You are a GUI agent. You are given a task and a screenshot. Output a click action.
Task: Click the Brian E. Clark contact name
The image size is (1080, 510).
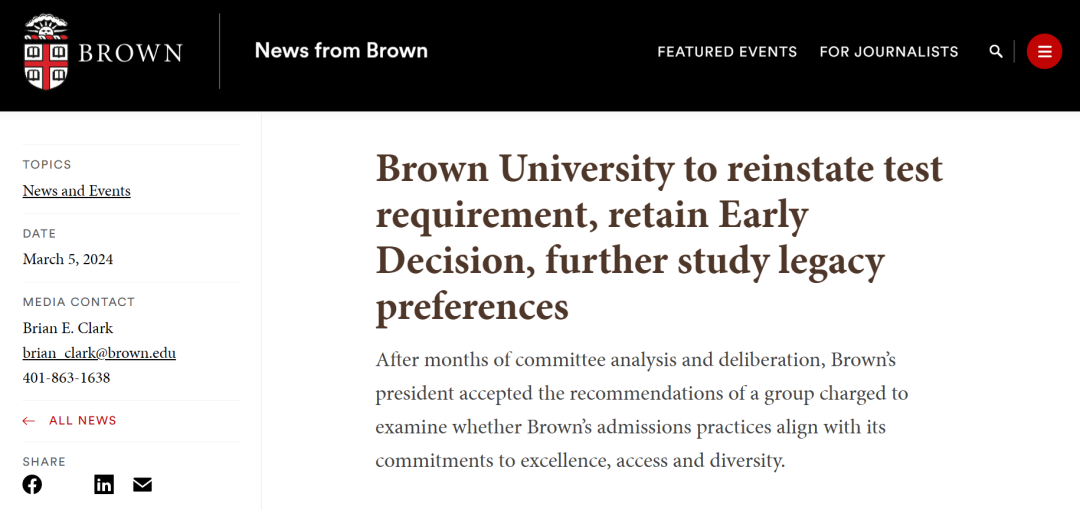[x=68, y=328]
